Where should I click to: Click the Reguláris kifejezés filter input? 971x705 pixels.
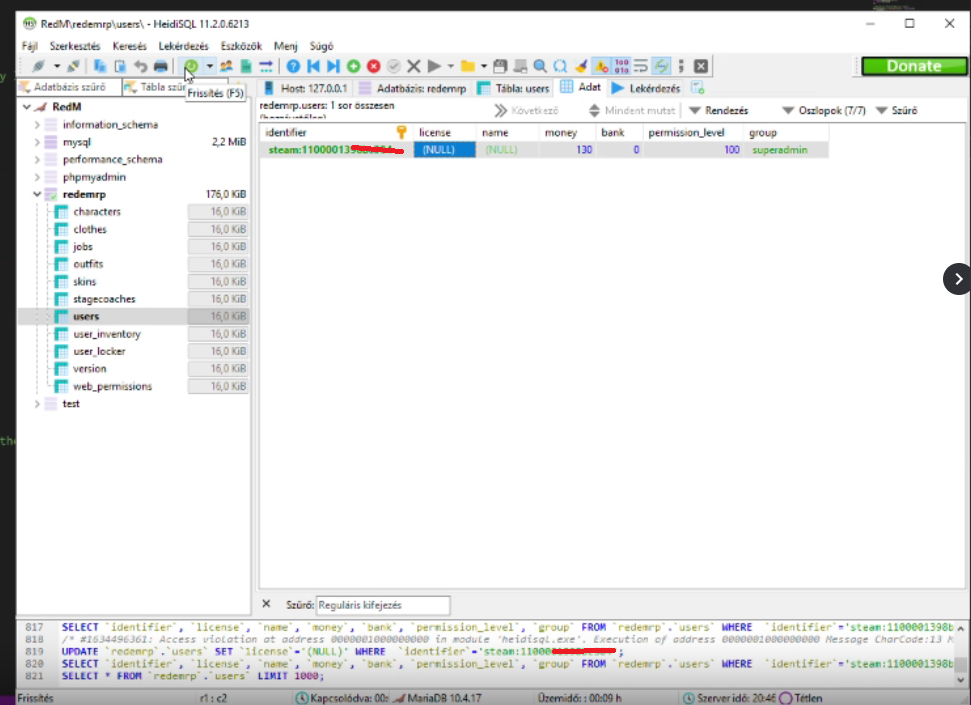383,605
